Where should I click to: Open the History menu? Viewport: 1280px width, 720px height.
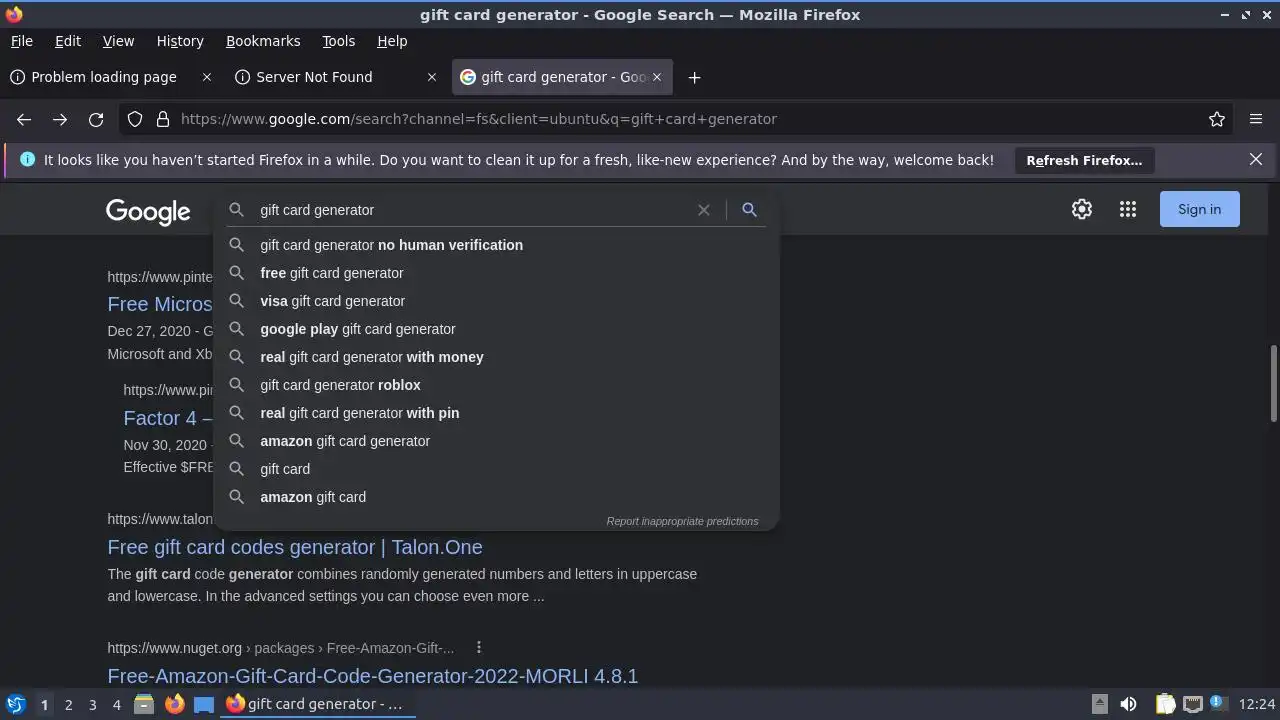[x=180, y=41]
